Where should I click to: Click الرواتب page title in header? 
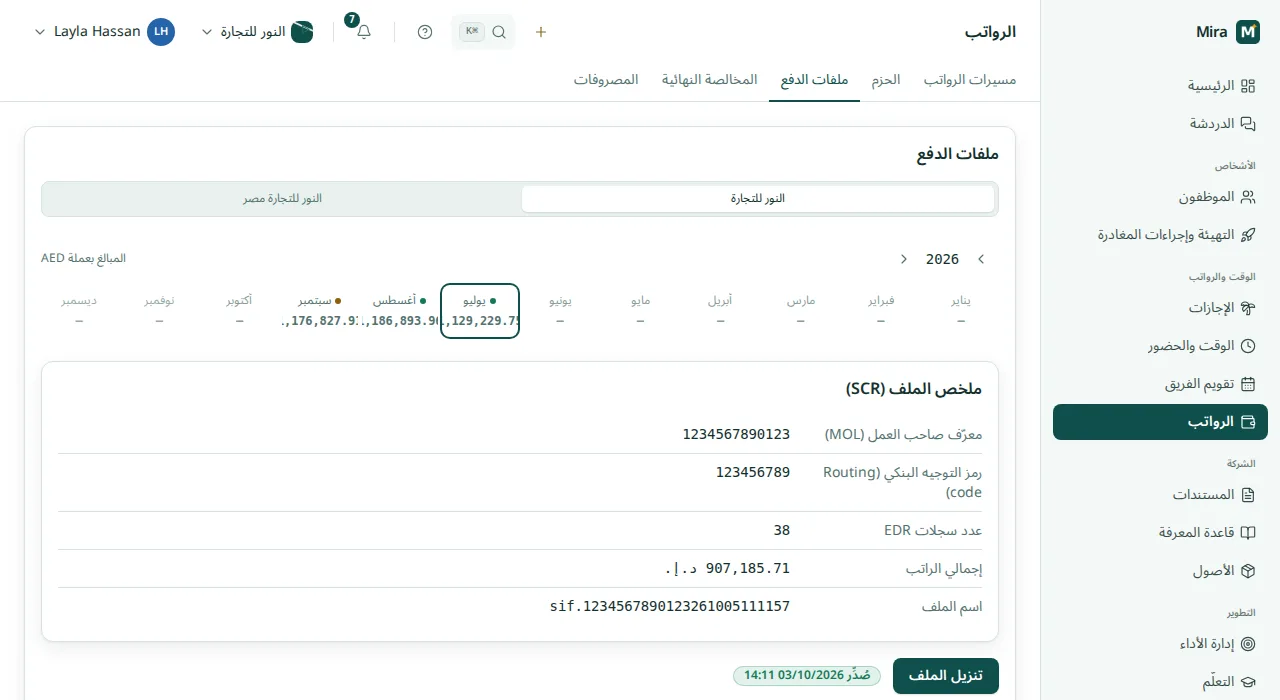click(990, 32)
